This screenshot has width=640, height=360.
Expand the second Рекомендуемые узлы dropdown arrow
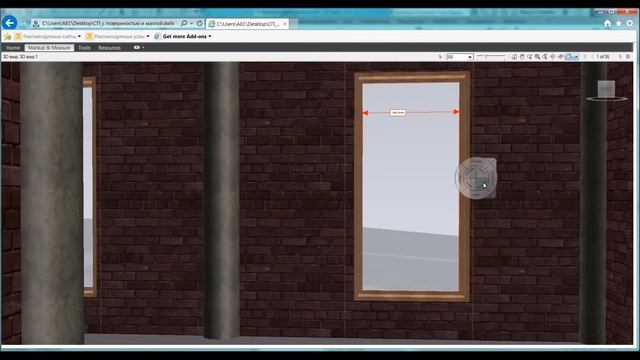coord(148,36)
